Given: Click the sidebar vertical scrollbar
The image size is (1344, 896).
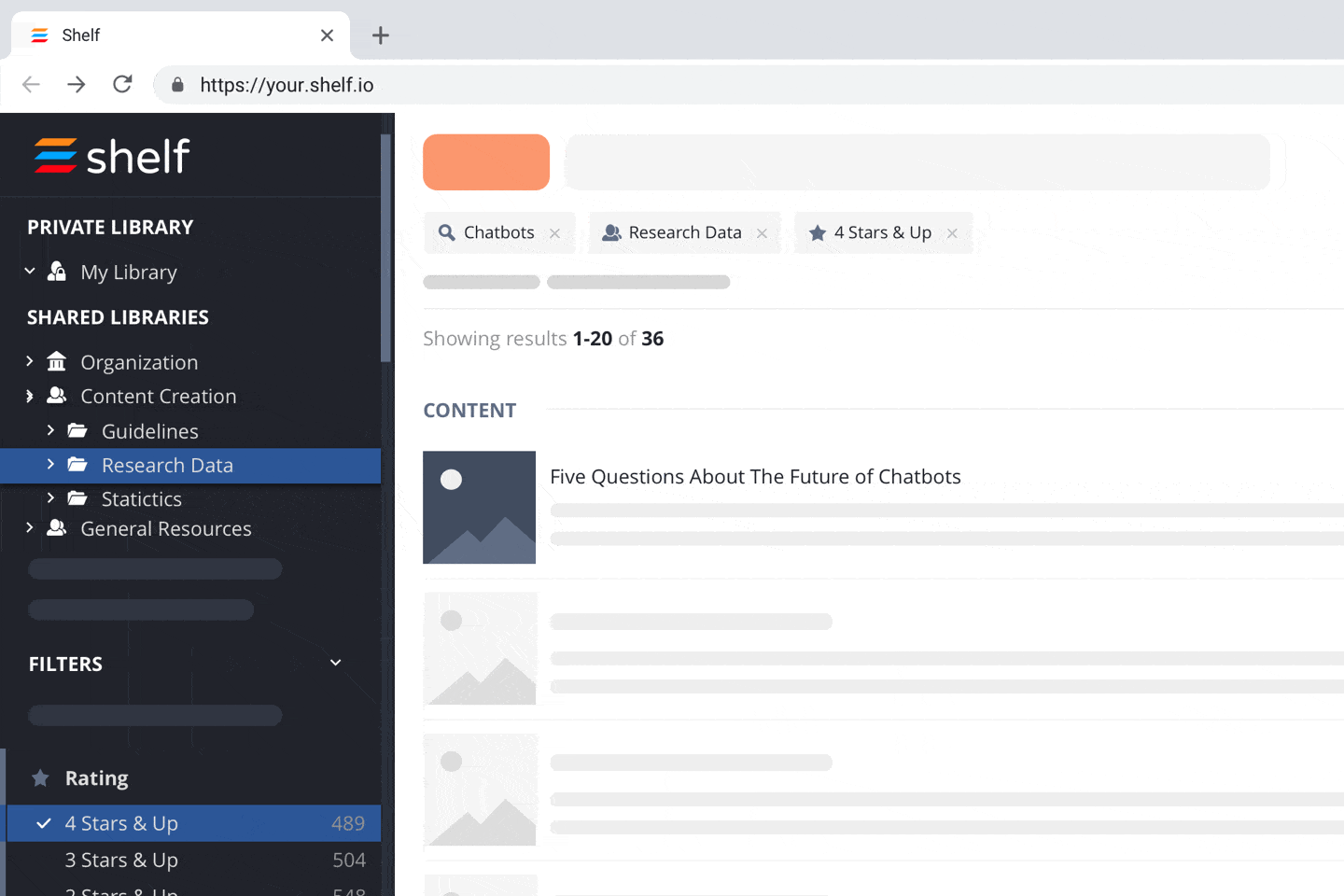Looking at the screenshot, I should [385, 247].
